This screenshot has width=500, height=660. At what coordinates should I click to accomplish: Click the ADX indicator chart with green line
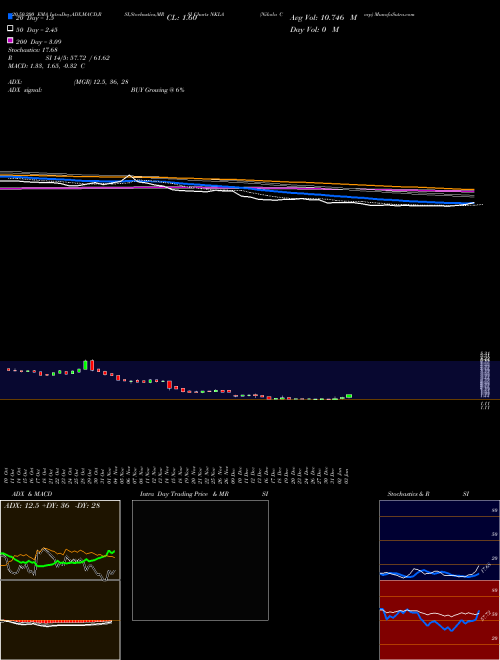(x=60, y=540)
